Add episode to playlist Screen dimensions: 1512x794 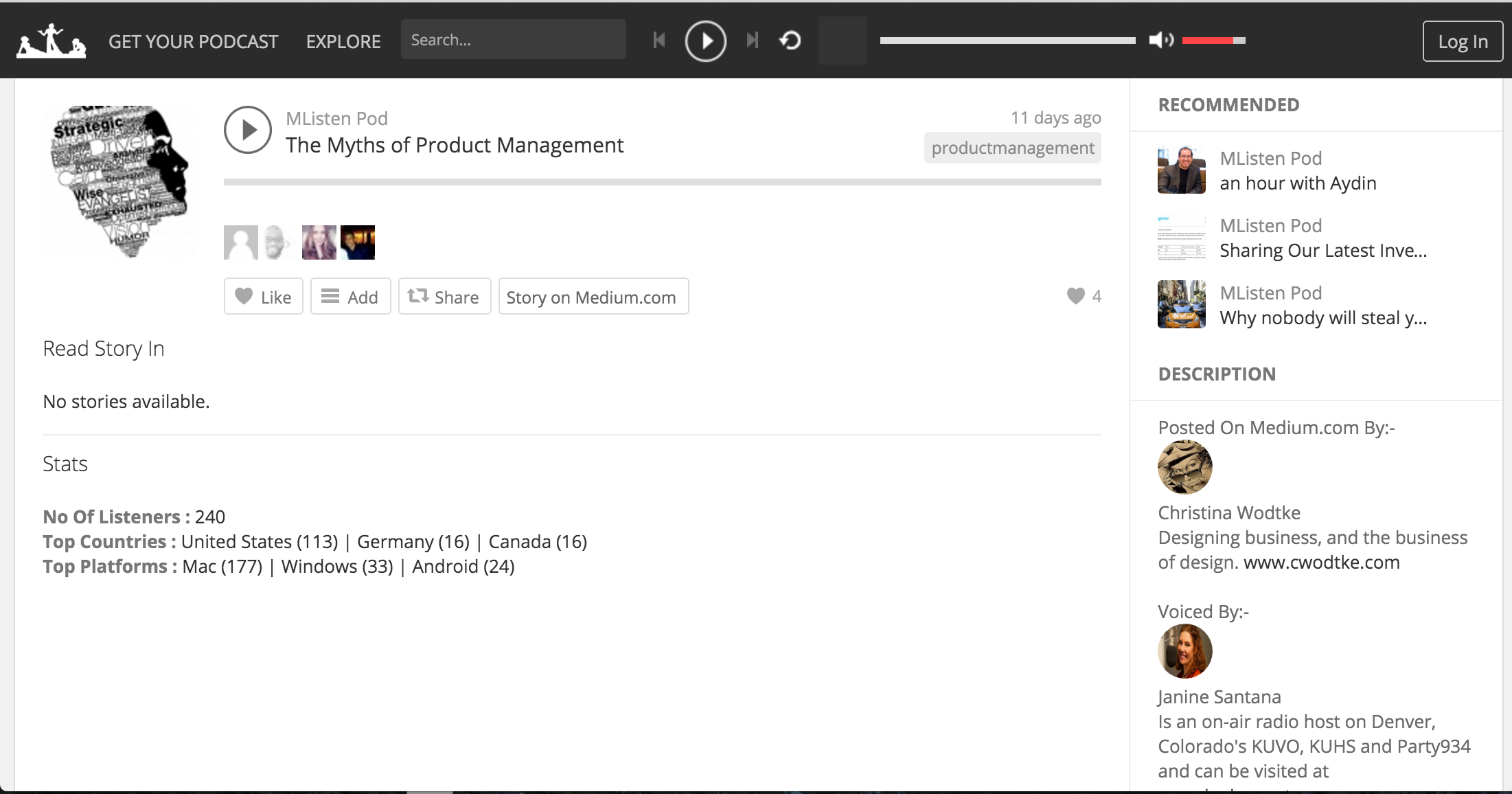pyautogui.click(x=350, y=297)
